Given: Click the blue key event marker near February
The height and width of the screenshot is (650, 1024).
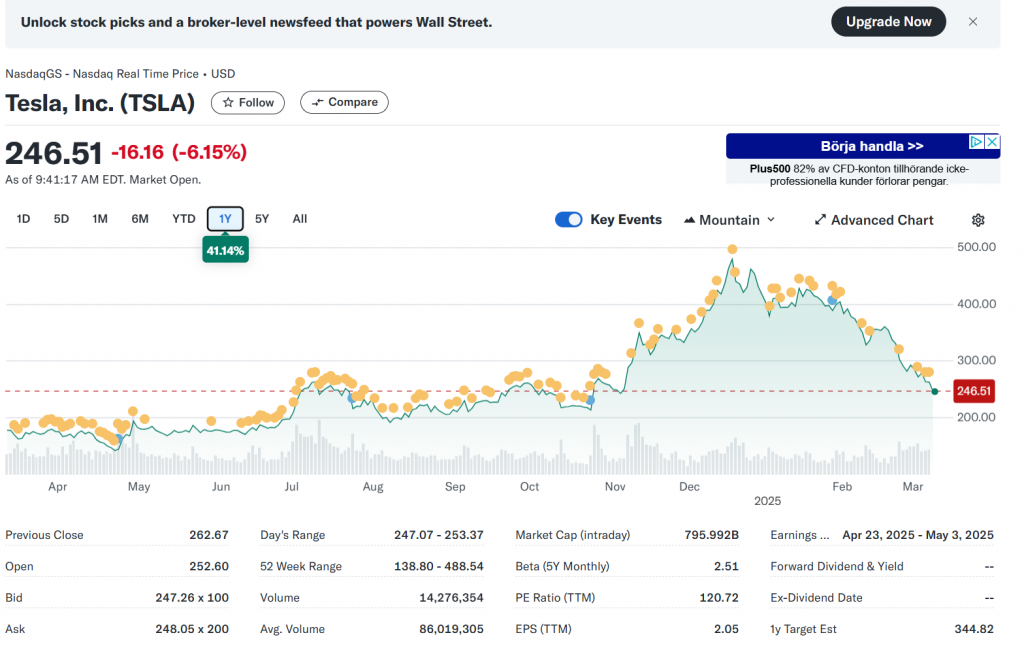Looking at the screenshot, I should (x=832, y=299).
